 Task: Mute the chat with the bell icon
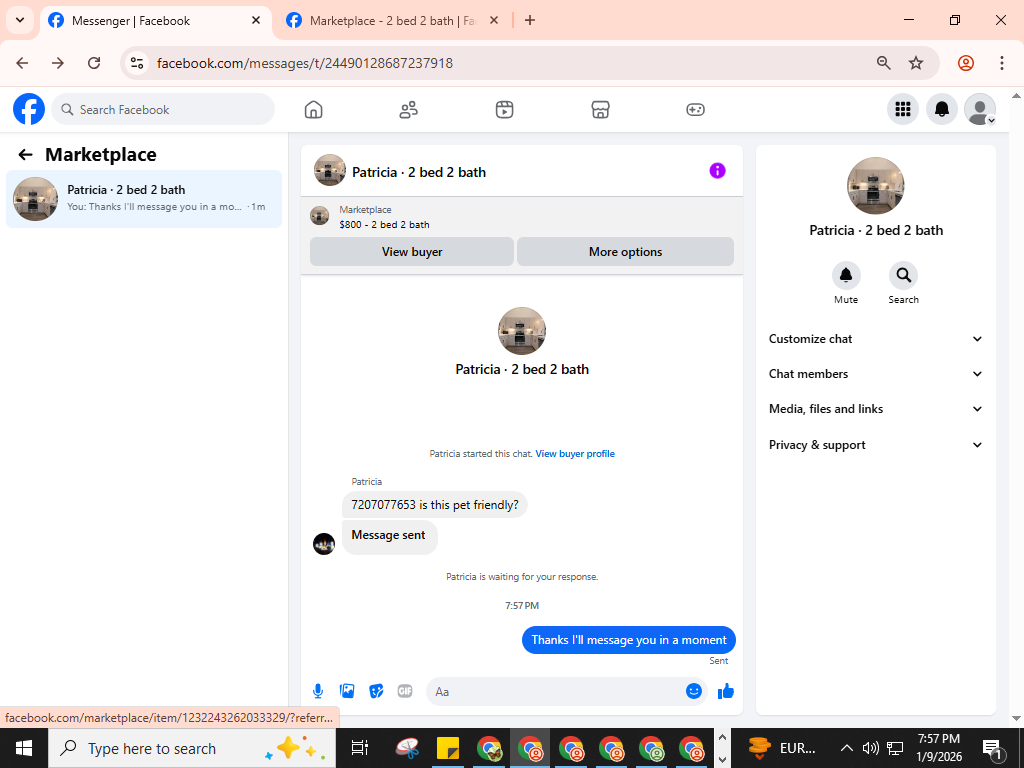click(x=846, y=276)
